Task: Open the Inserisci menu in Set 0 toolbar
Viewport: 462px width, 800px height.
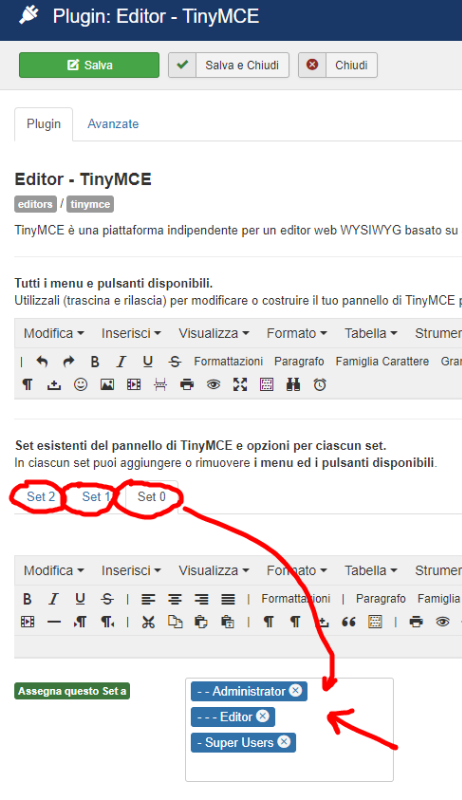Action: (x=131, y=570)
